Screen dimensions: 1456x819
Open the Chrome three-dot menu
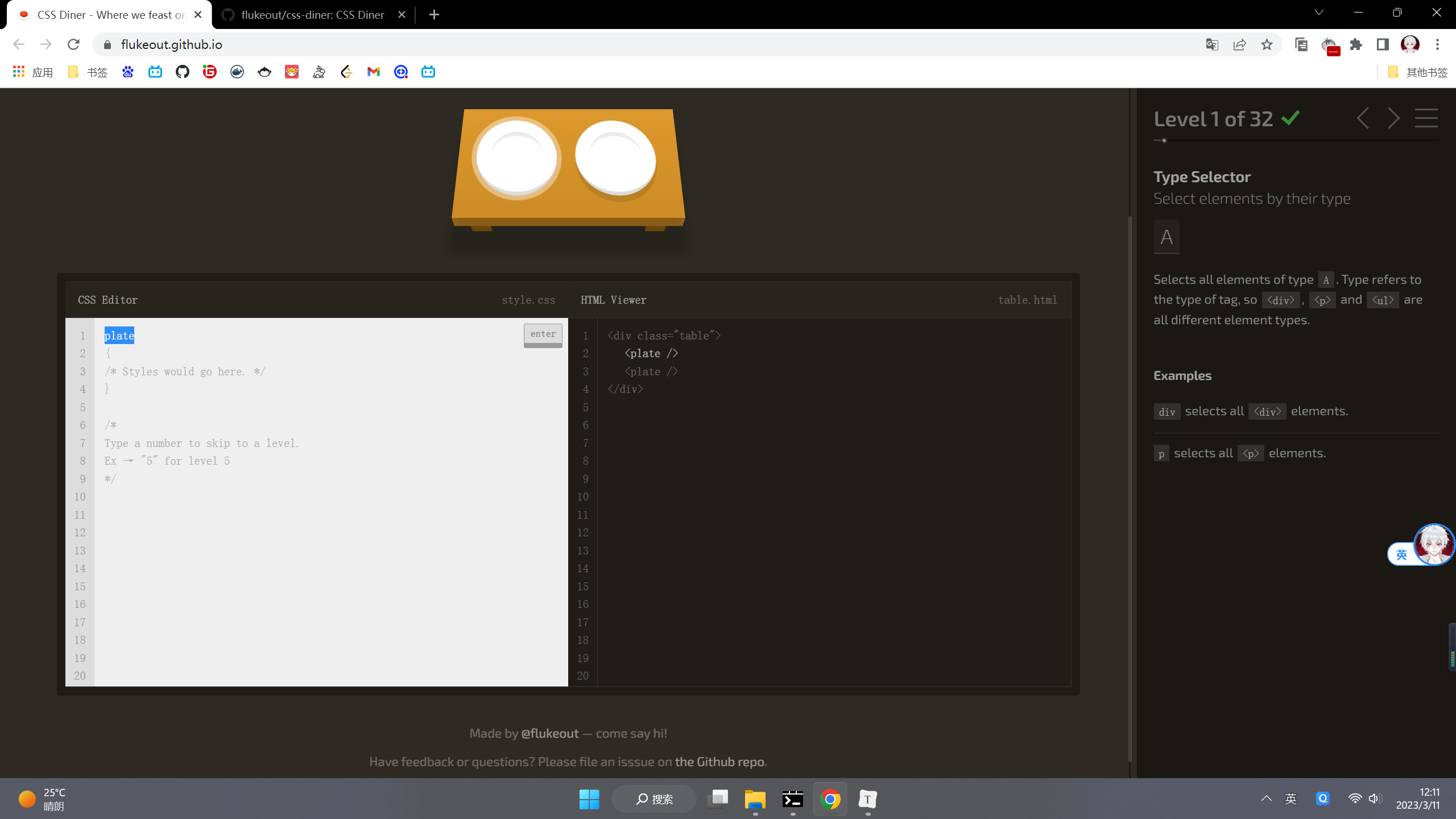pyautogui.click(x=1437, y=44)
